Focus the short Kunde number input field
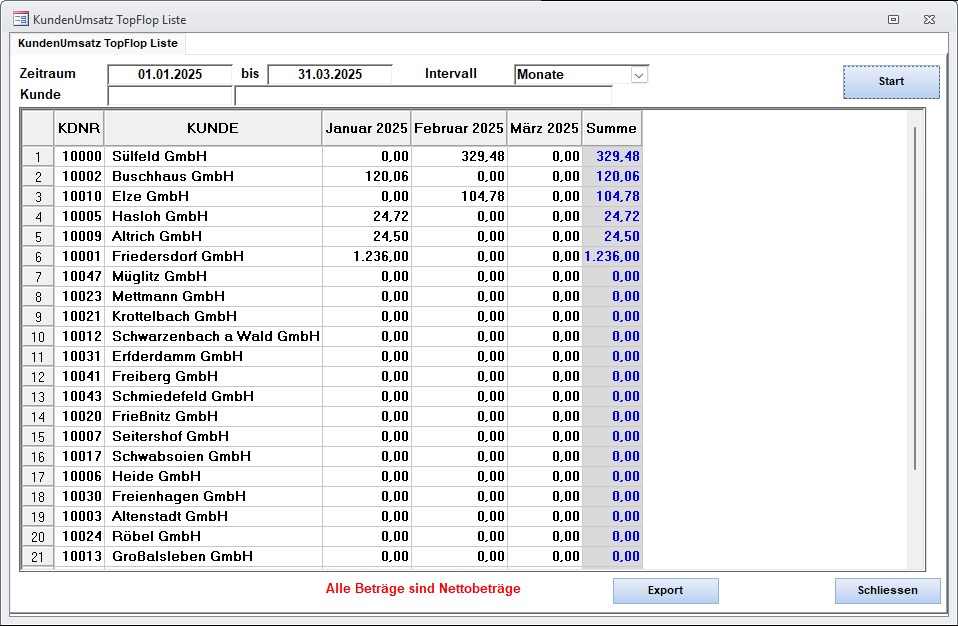This screenshot has height=626, width=958. 170,95
